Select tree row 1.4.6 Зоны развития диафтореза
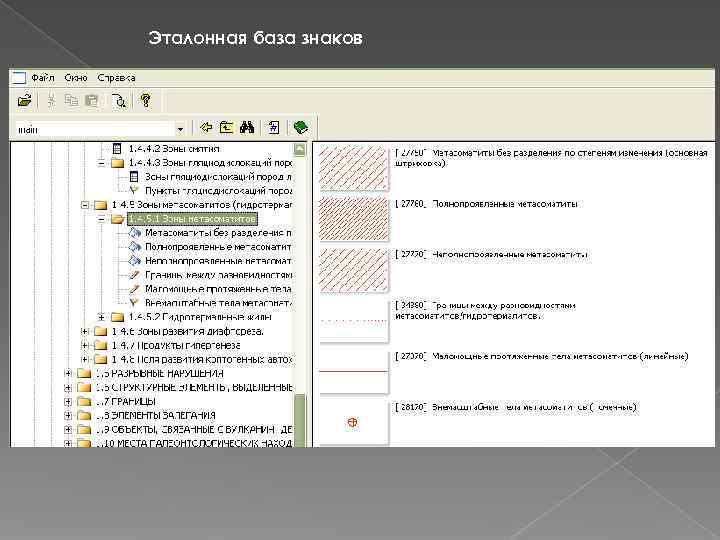 click(187, 331)
